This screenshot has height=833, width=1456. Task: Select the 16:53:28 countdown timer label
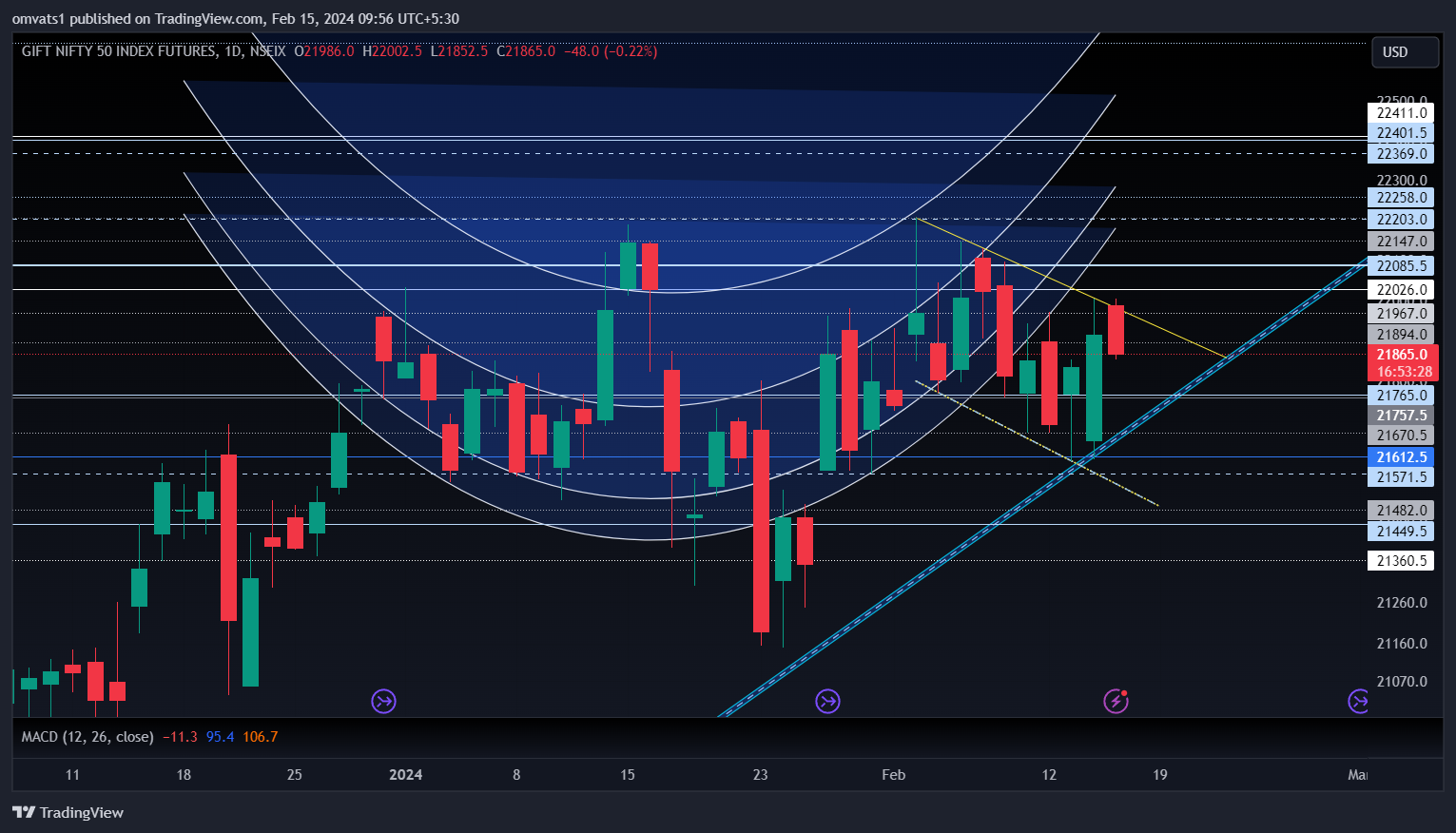tap(1404, 372)
